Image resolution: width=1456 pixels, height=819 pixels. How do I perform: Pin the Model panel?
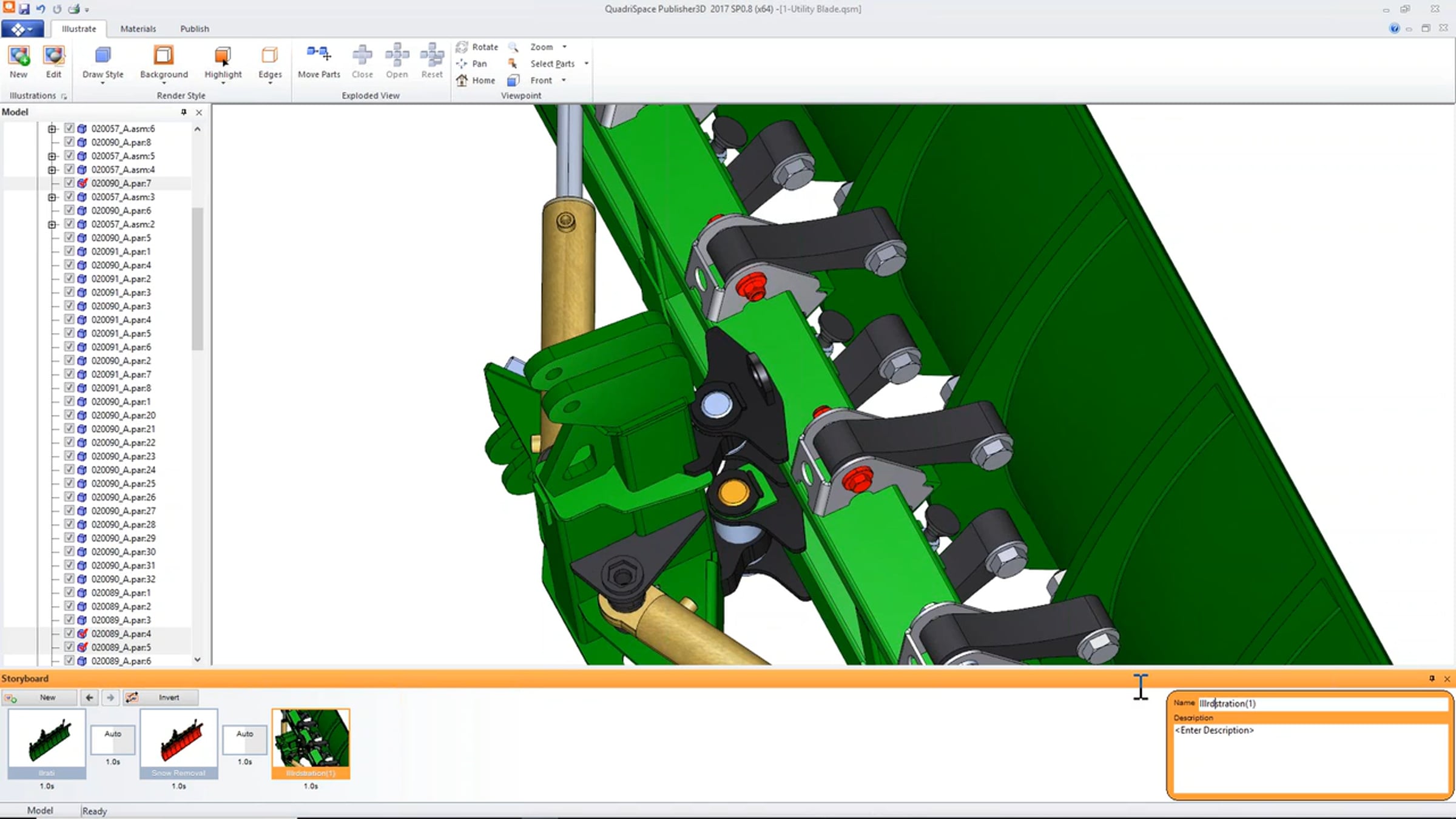pyautogui.click(x=184, y=112)
